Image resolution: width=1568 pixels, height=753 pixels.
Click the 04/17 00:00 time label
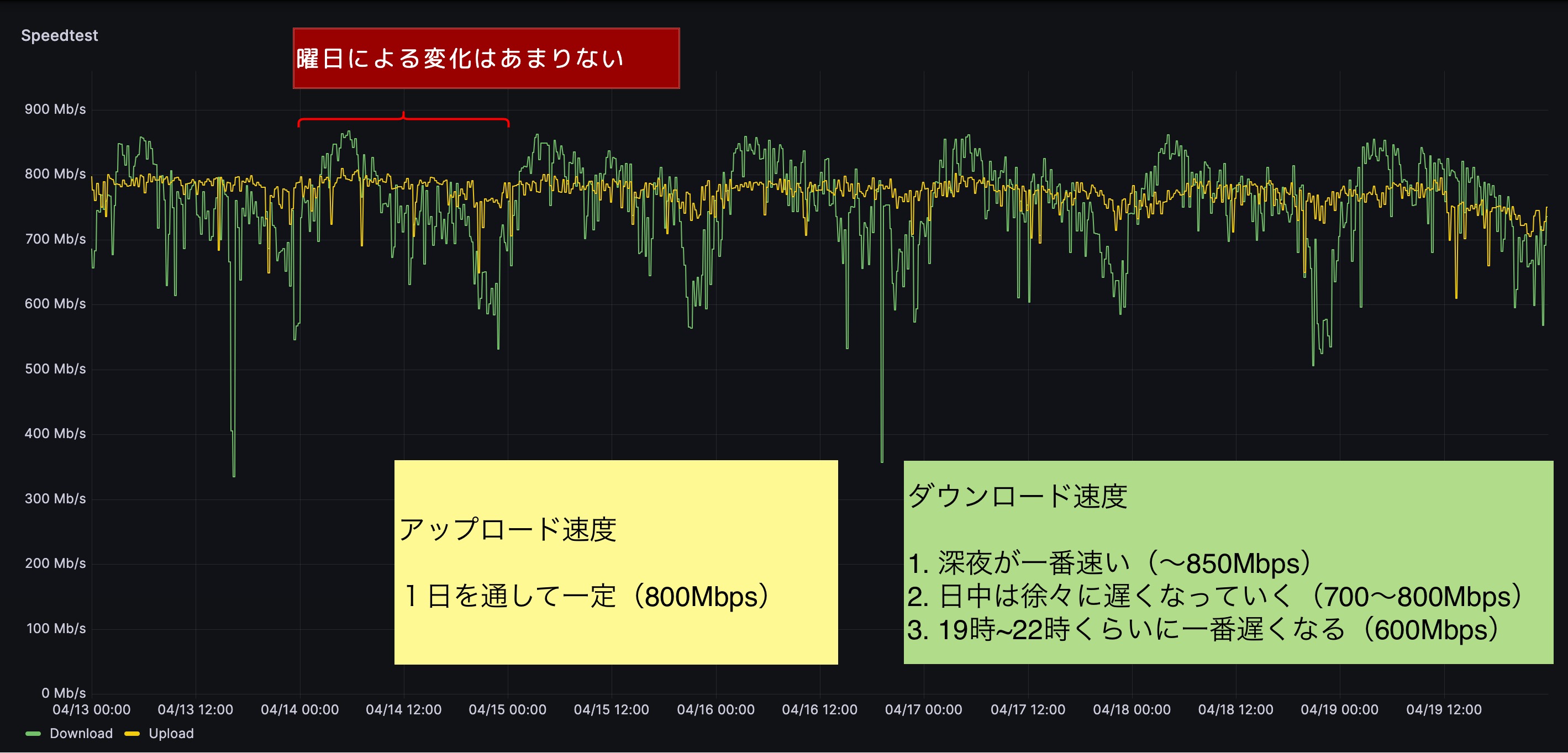(x=923, y=710)
